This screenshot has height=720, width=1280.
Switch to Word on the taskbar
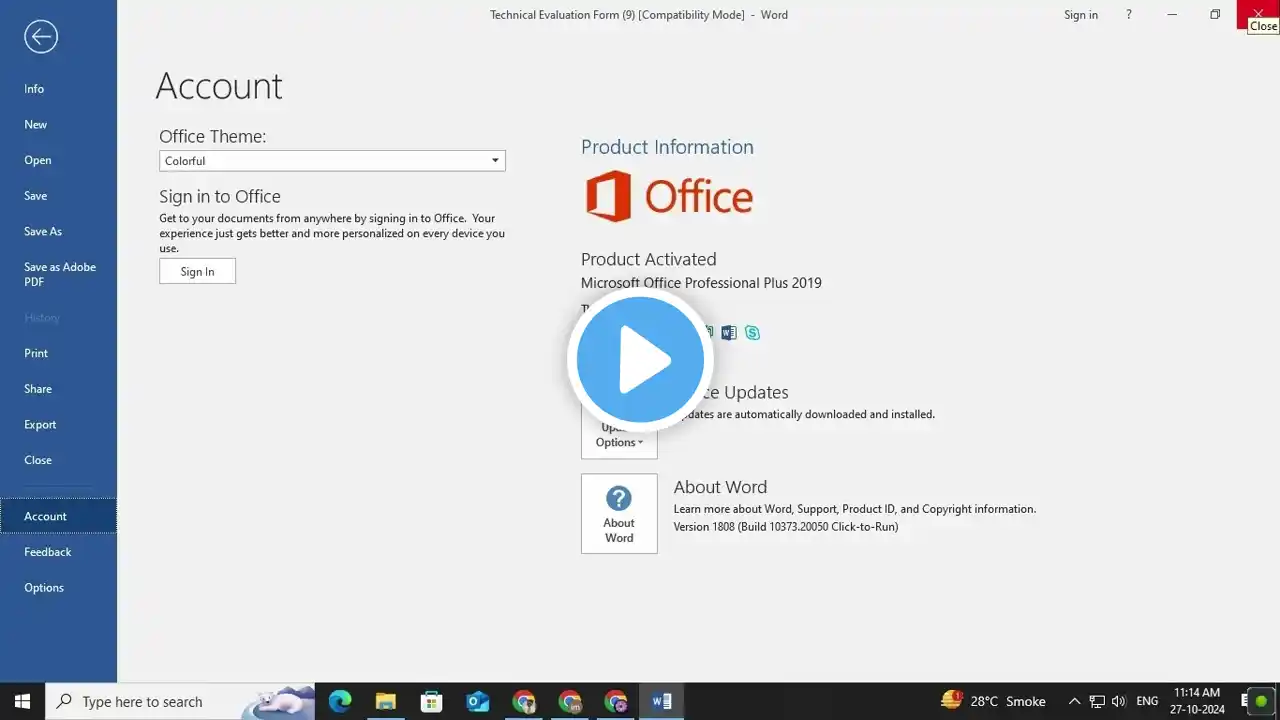pyautogui.click(x=662, y=701)
